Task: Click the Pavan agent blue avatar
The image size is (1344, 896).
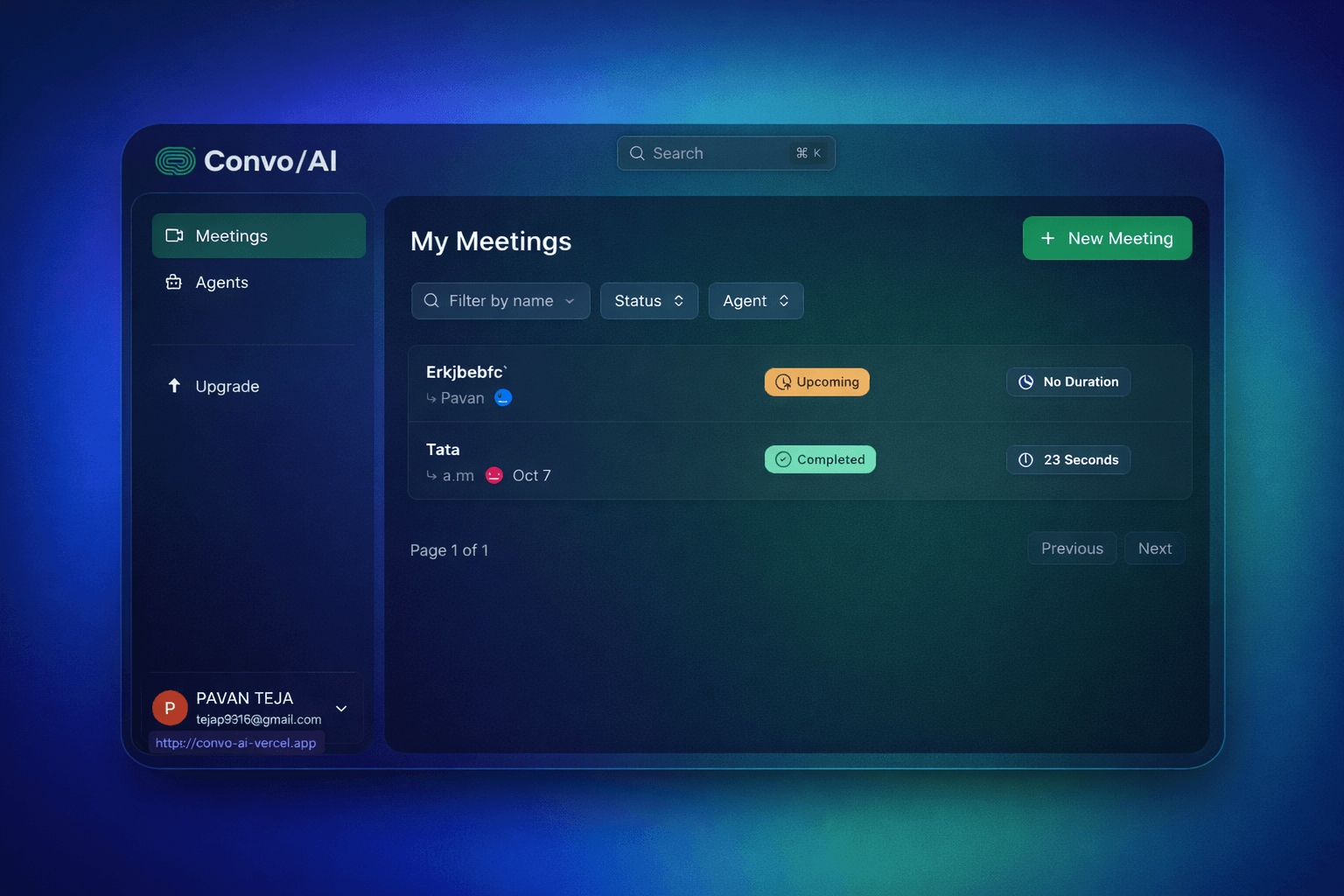Action: pyautogui.click(x=503, y=397)
